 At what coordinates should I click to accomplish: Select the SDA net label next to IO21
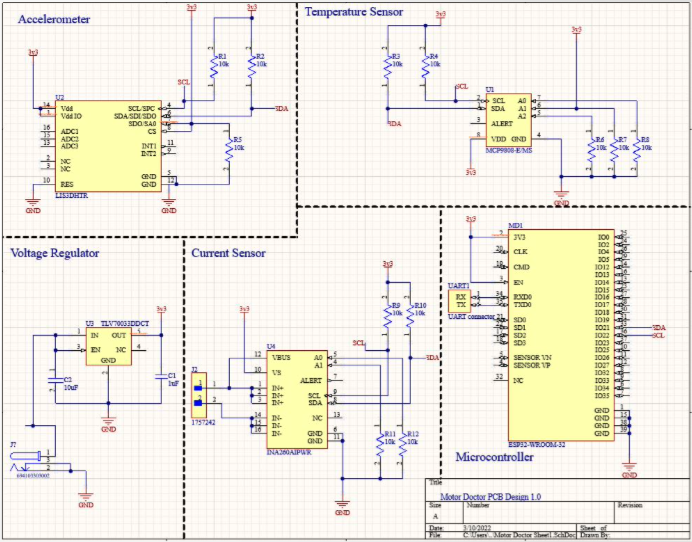point(658,328)
